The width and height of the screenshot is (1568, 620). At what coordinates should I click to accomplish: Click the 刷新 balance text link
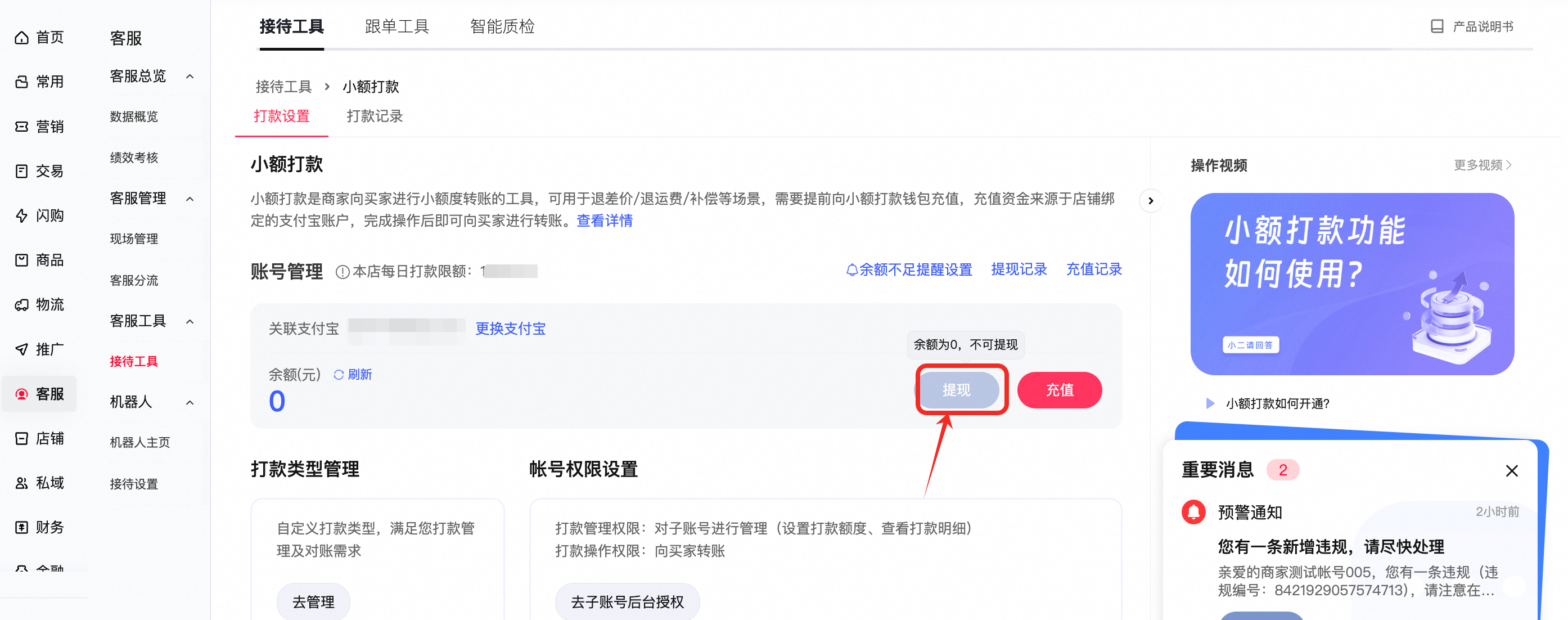tap(360, 375)
